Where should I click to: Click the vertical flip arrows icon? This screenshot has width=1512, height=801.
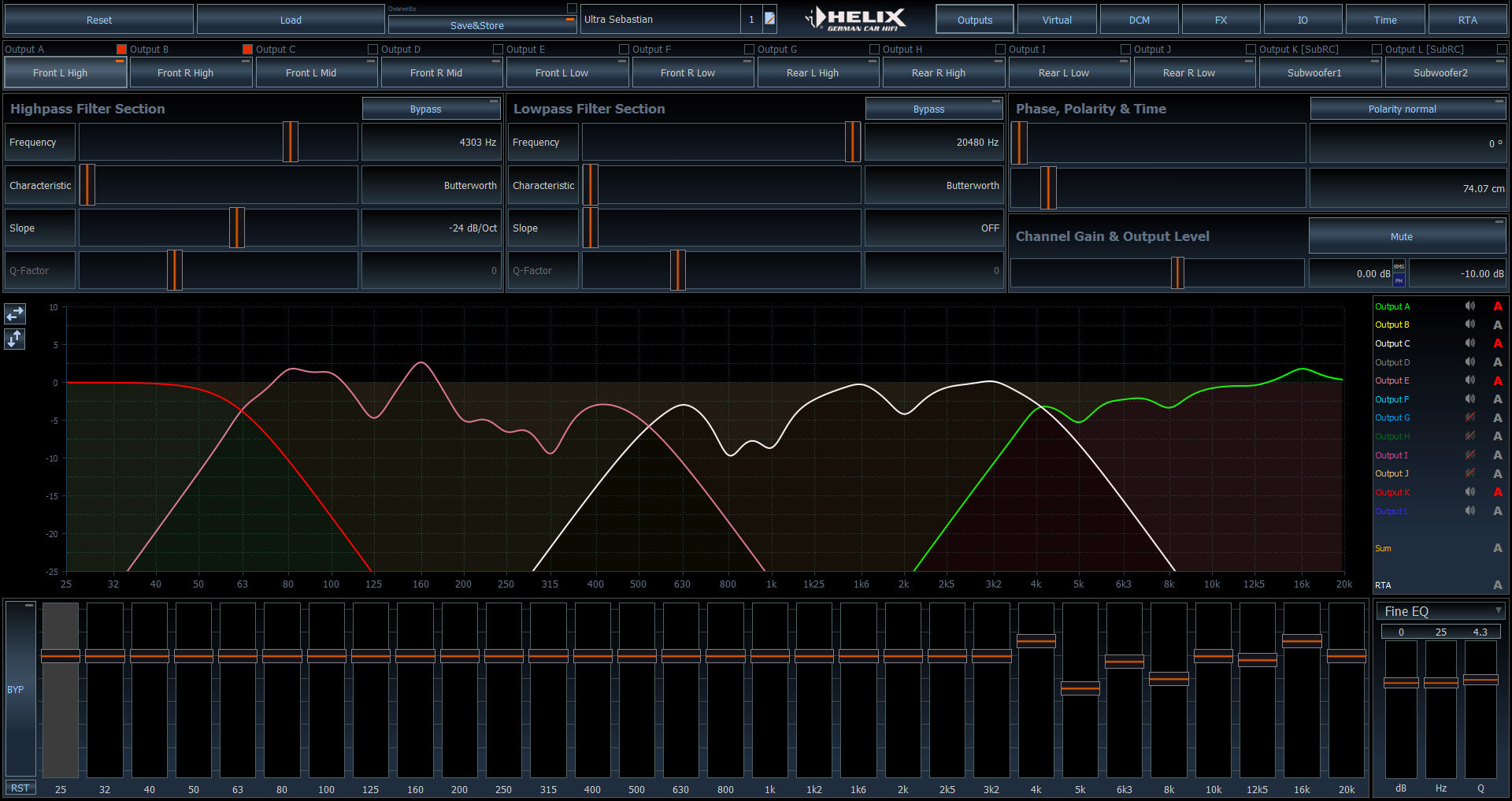pyautogui.click(x=14, y=339)
